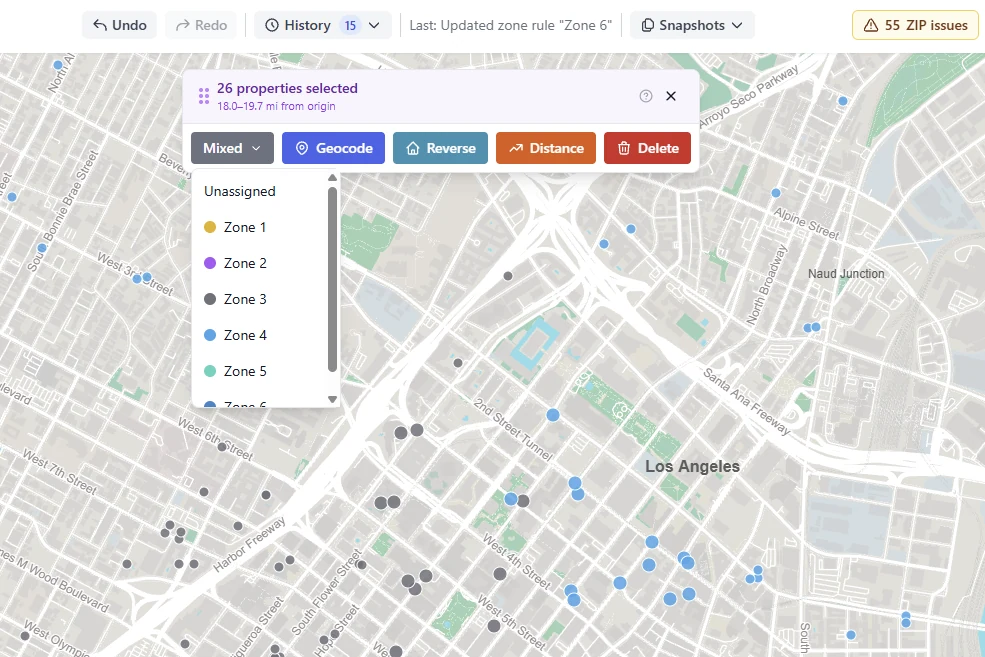Open the History dropdown
Viewport: 985px width, 657px height.
coord(323,25)
